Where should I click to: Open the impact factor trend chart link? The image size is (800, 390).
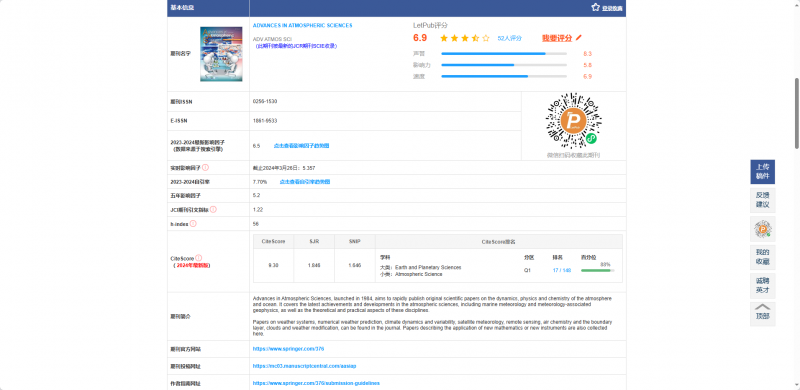(x=302, y=146)
